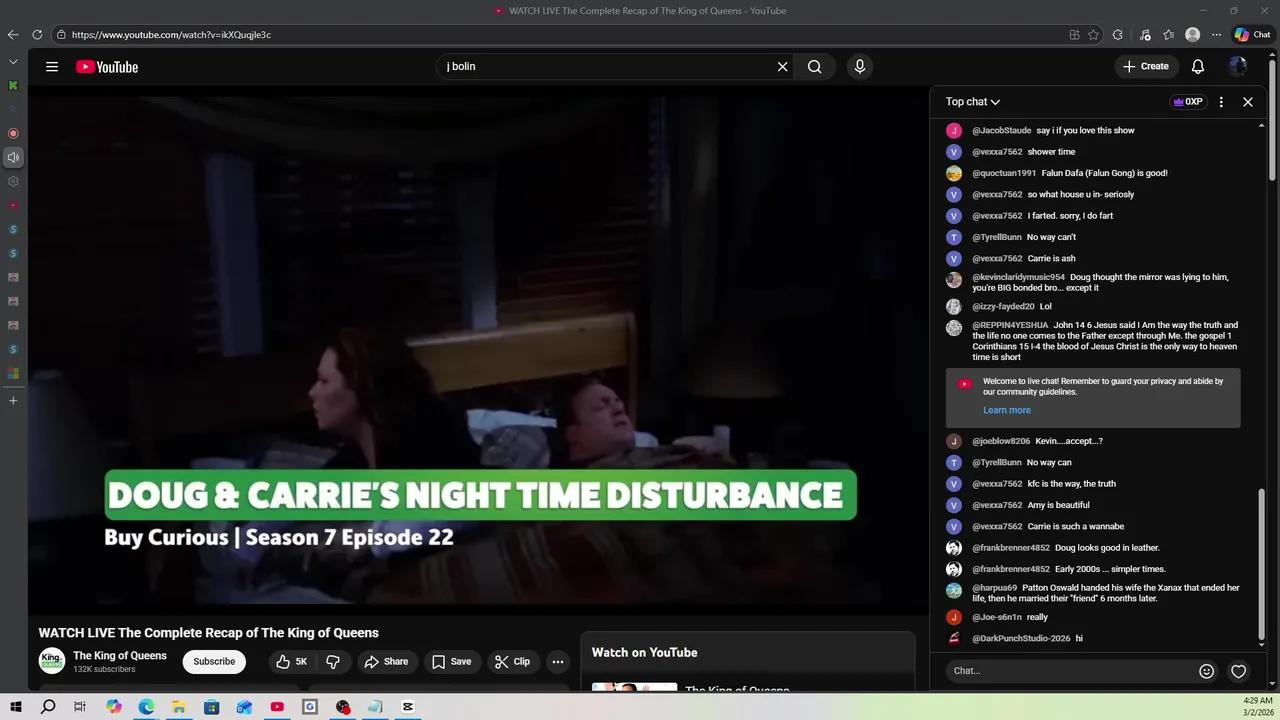Select the speaker audio tab in sidebar
Viewport: 1280px width, 720px height.
(13, 157)
